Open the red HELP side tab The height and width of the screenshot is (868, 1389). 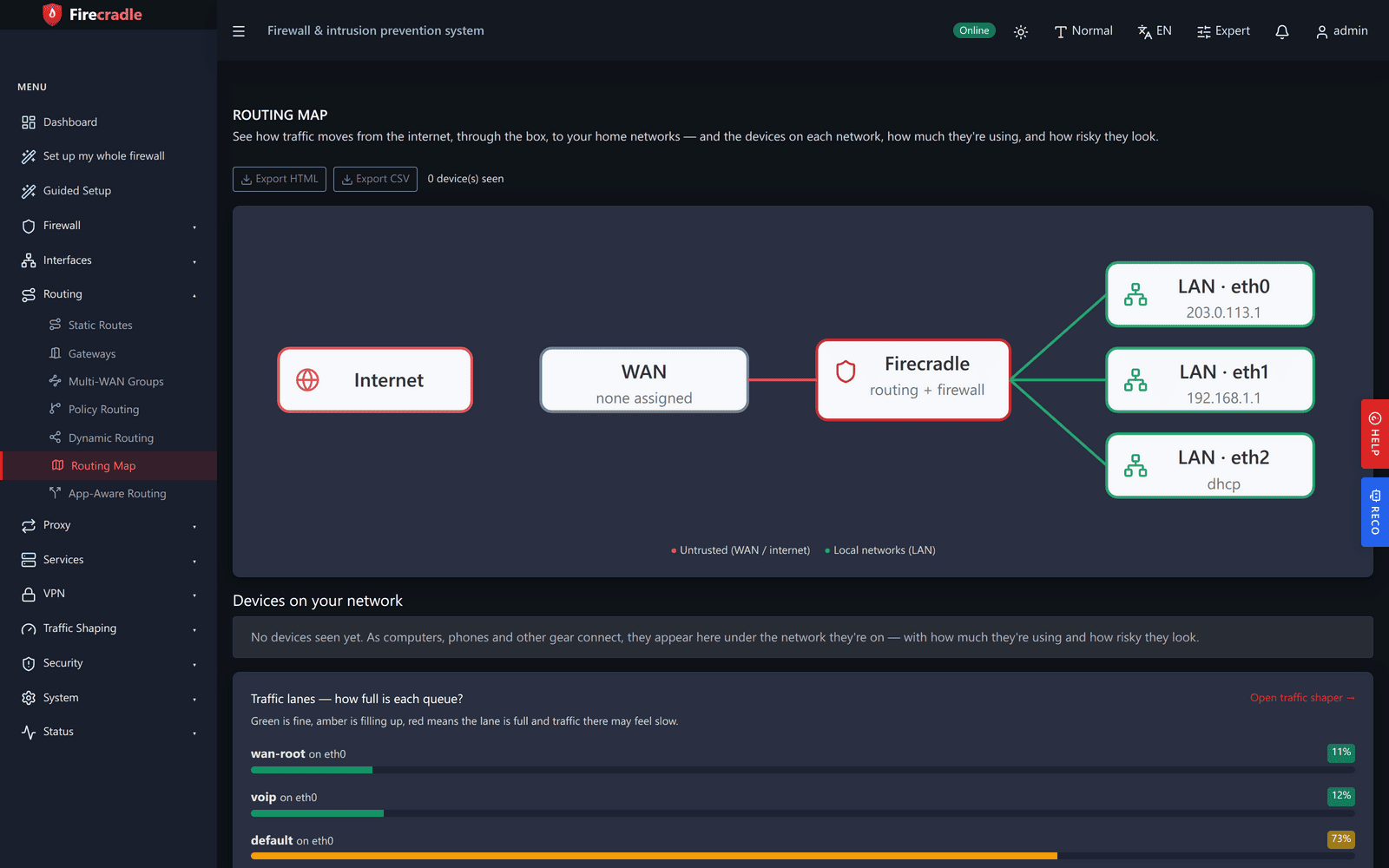[x=1375, y=434]
